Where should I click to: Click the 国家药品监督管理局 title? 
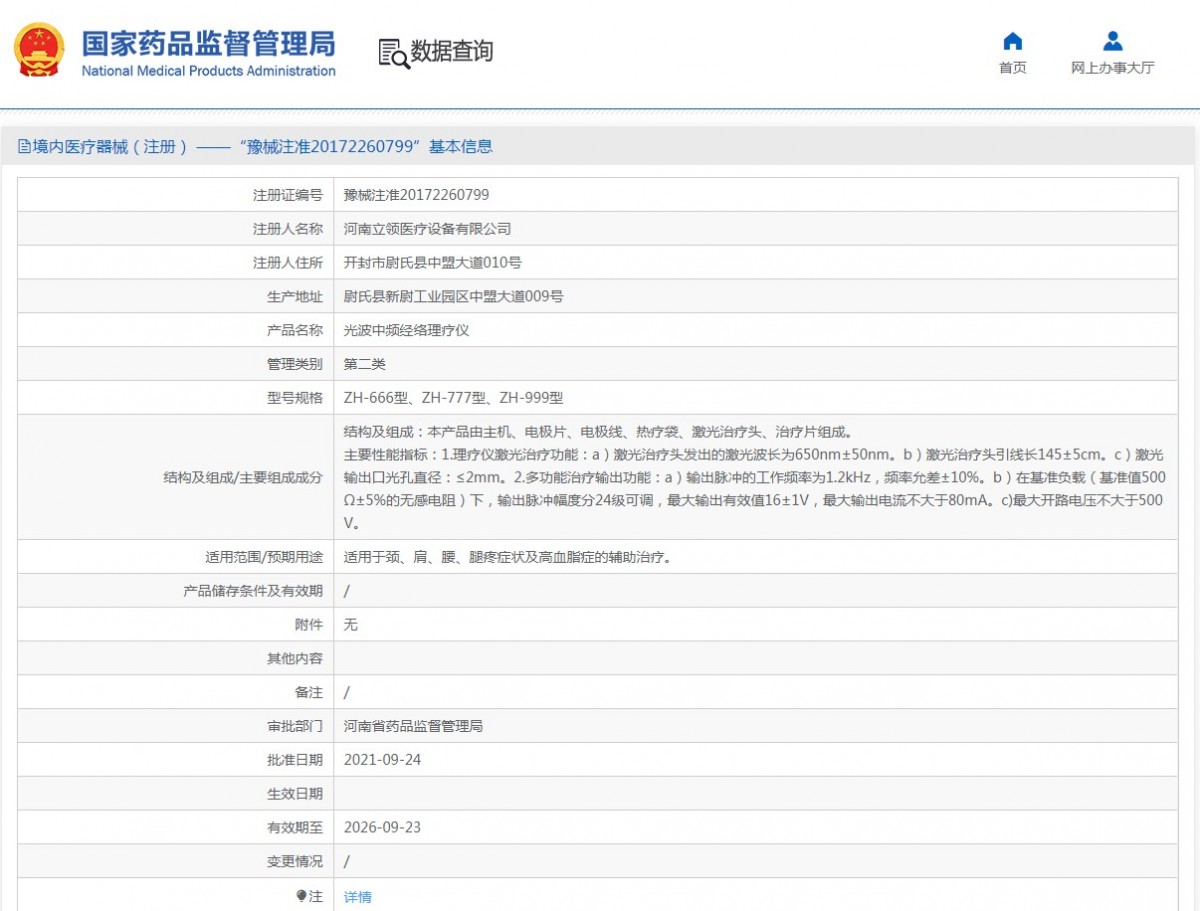pyautogui.click(x=208, y=43)
